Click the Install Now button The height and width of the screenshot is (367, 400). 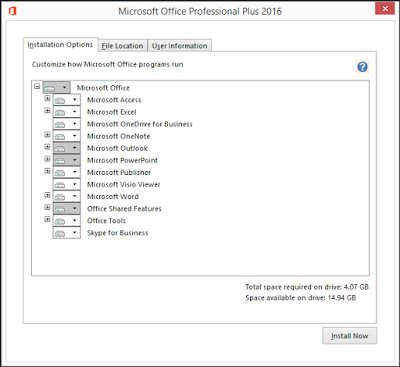tap(350, 336)
